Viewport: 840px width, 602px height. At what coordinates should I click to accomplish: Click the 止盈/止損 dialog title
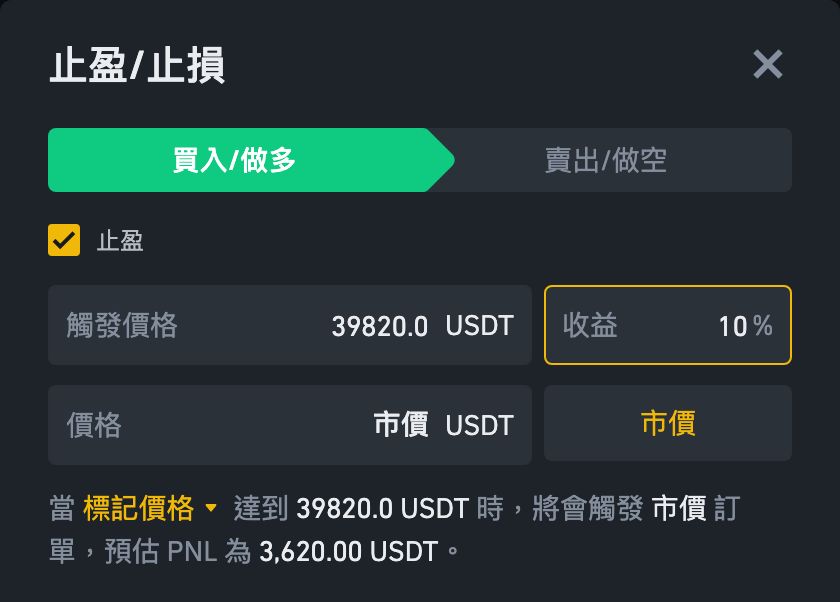[x=137, y=66]
